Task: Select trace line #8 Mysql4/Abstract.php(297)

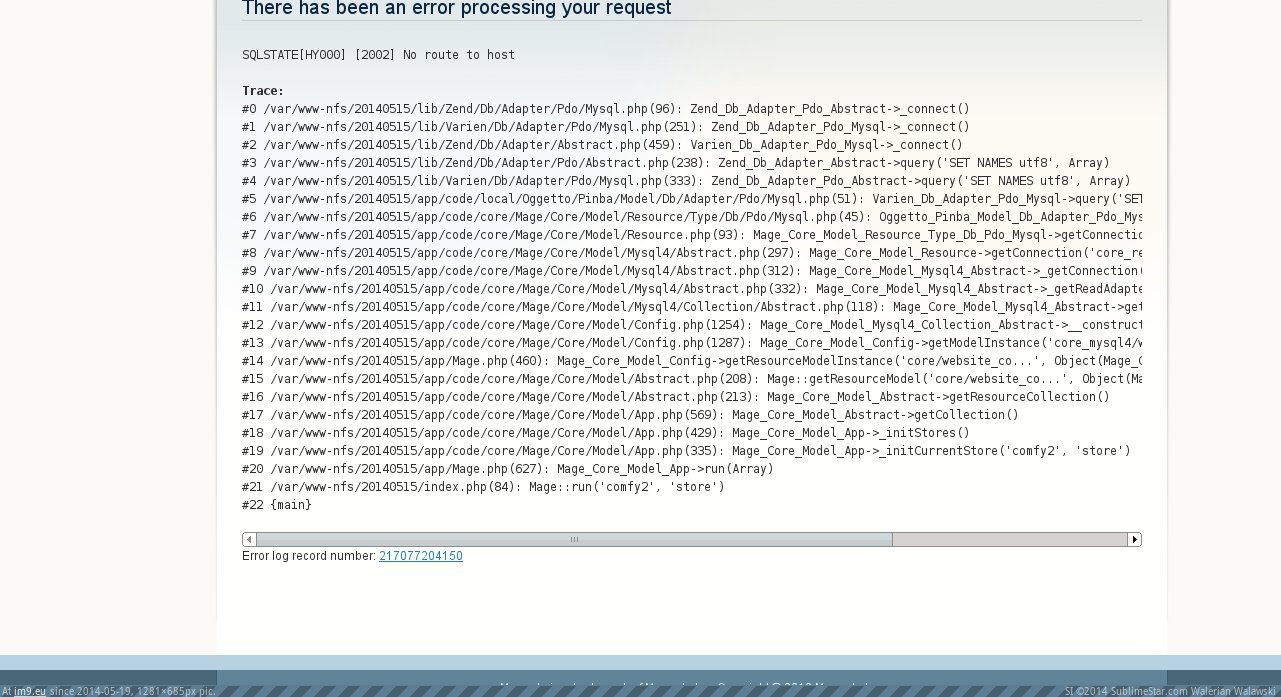Action: [x=692, y=253]
